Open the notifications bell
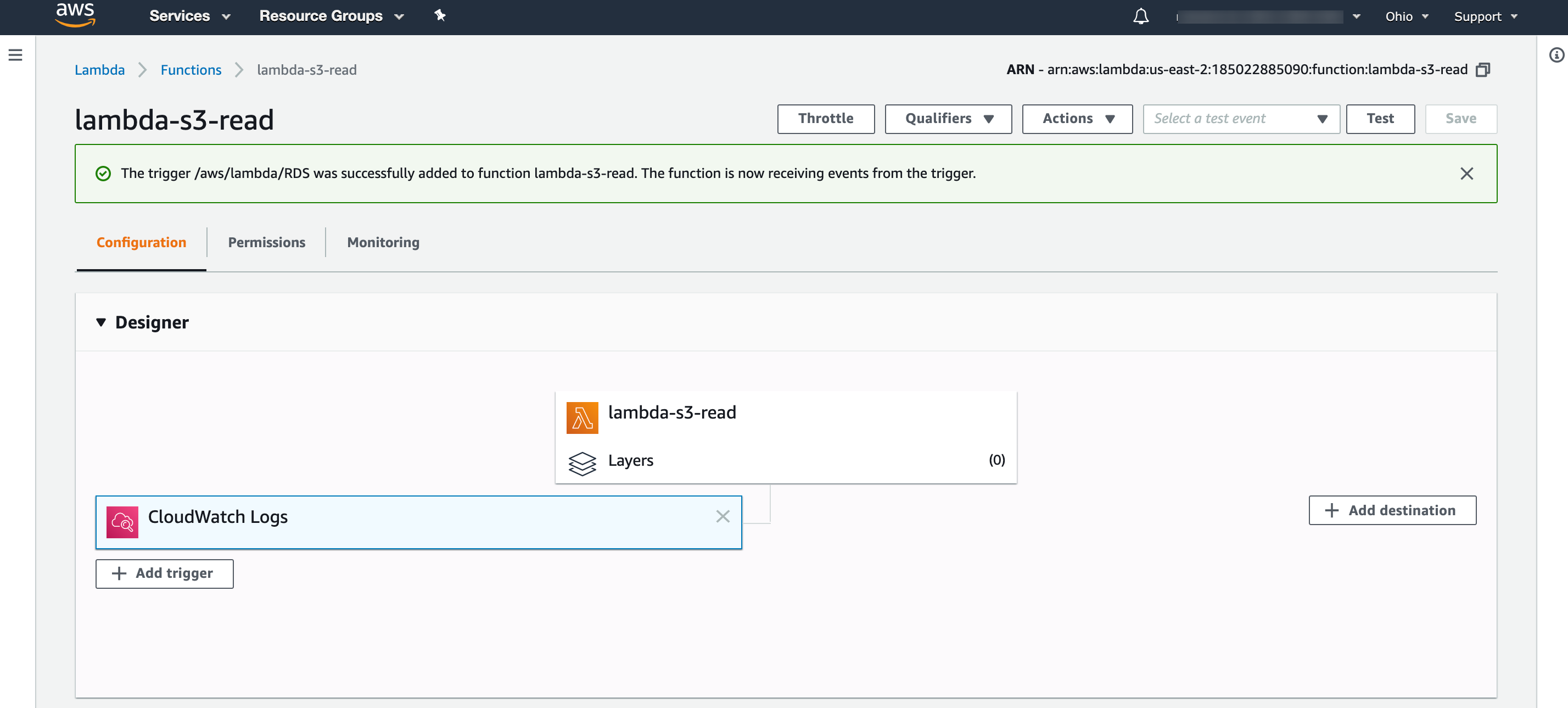The image size is (1568, 708). point(1141,16)
